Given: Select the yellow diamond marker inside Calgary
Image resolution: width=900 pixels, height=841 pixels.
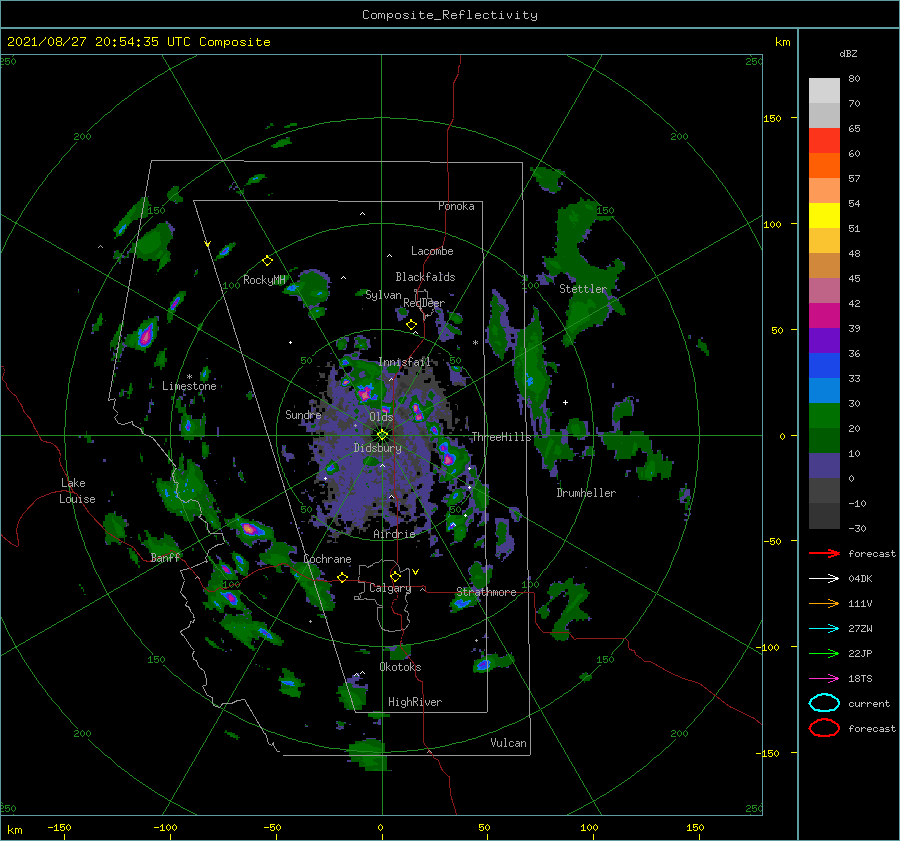Looking at the screenshot, I should 395,576.
